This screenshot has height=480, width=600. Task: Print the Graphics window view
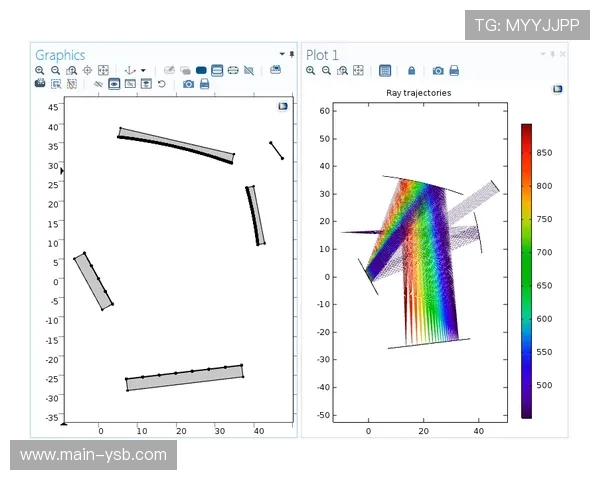[205, 85]
